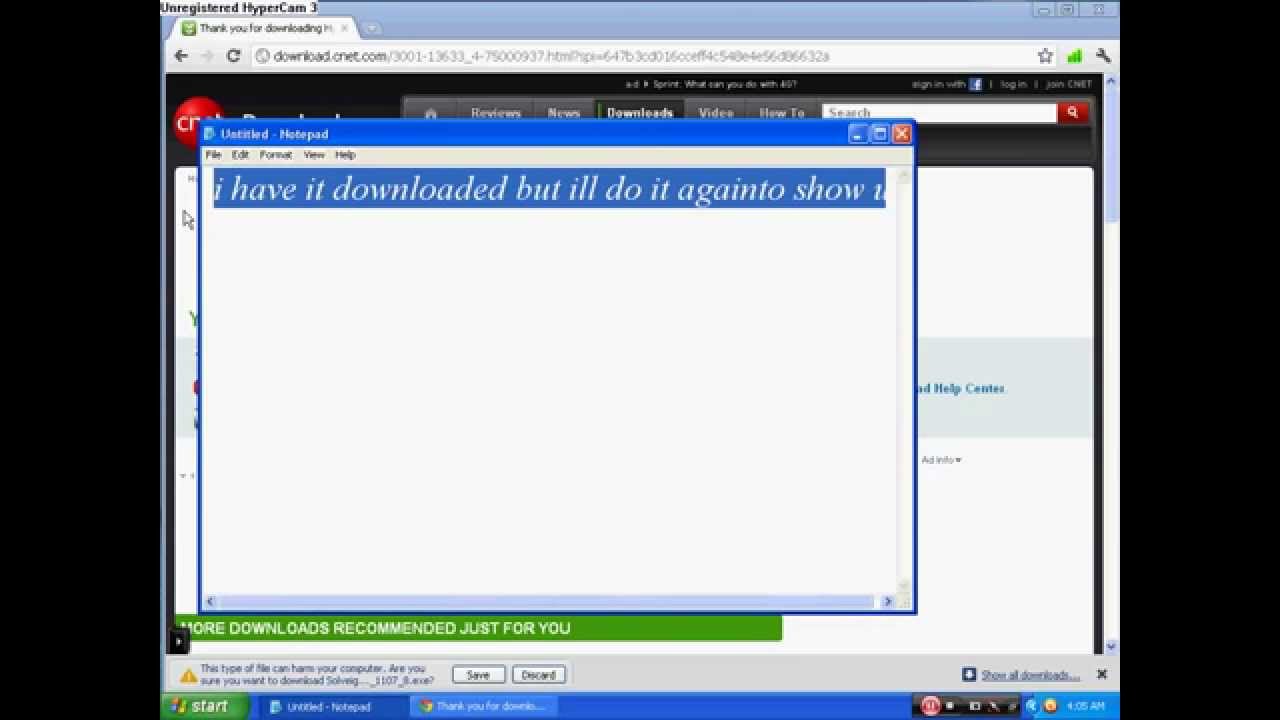Click Chrome page scrollbar down arrow
Image resolution: width=1280 pixels, height=720 pixels.
1111,647
